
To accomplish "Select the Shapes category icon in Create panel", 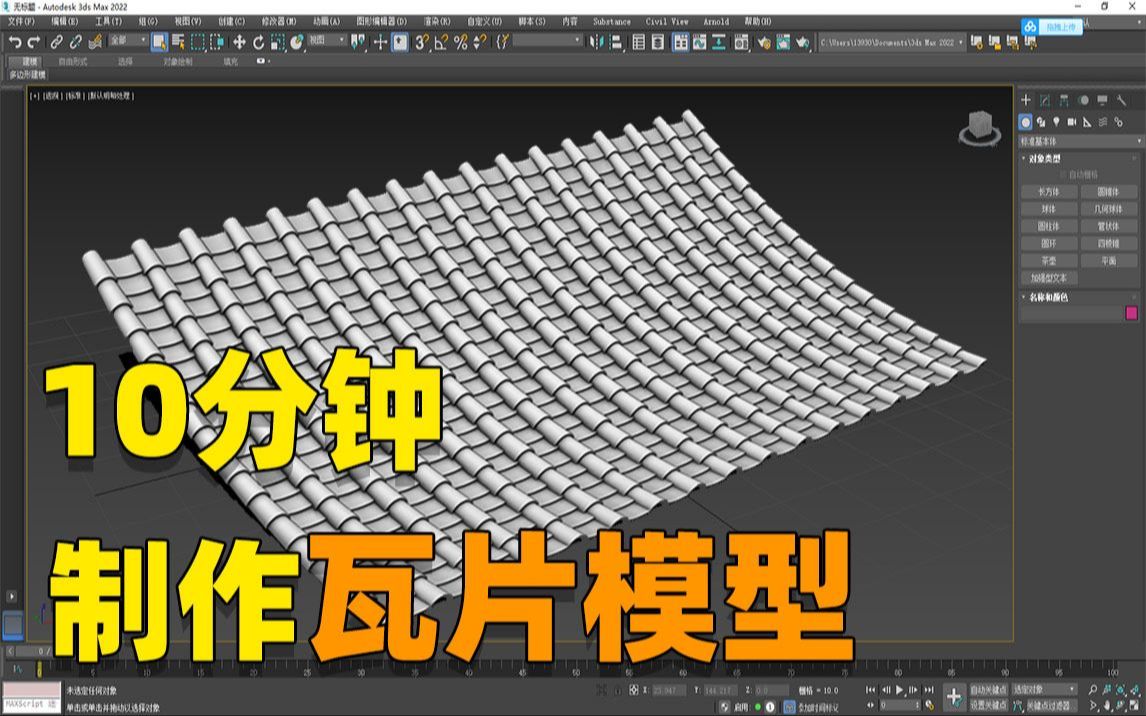I will click(1041, 122).
